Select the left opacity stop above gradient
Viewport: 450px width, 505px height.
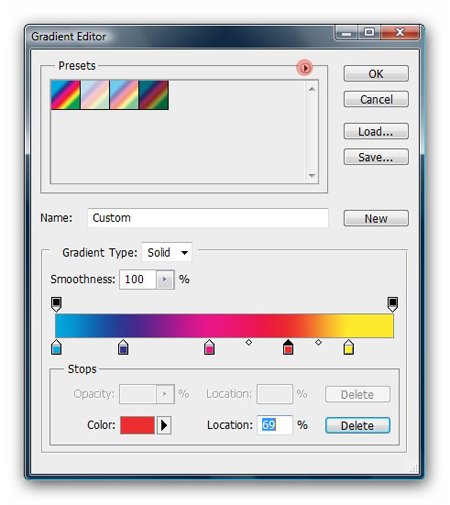(x=56, y=304)
